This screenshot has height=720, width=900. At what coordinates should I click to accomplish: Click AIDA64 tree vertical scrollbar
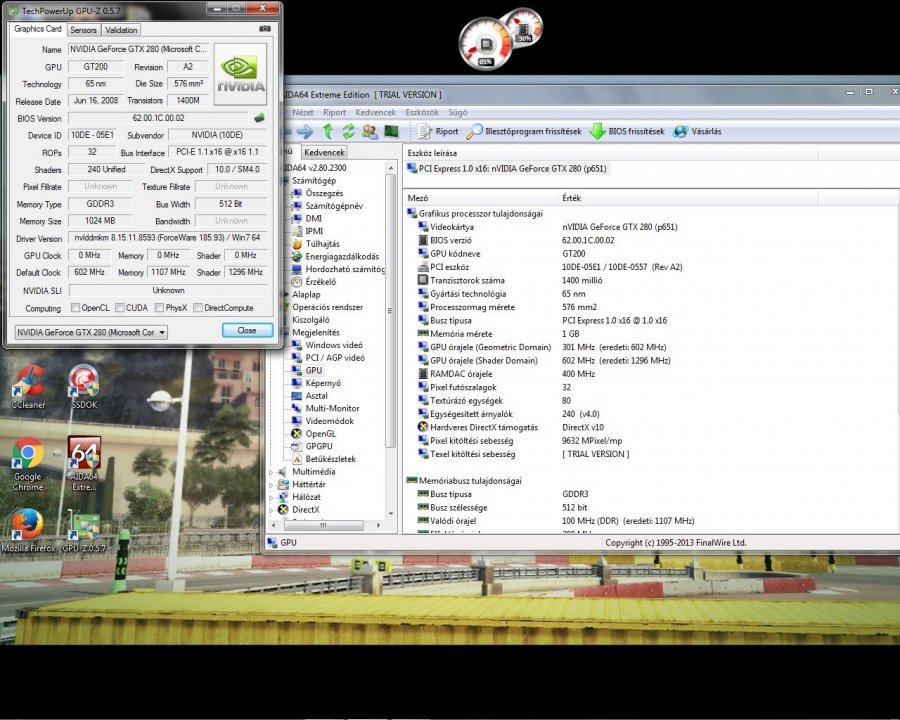[390, 310]
